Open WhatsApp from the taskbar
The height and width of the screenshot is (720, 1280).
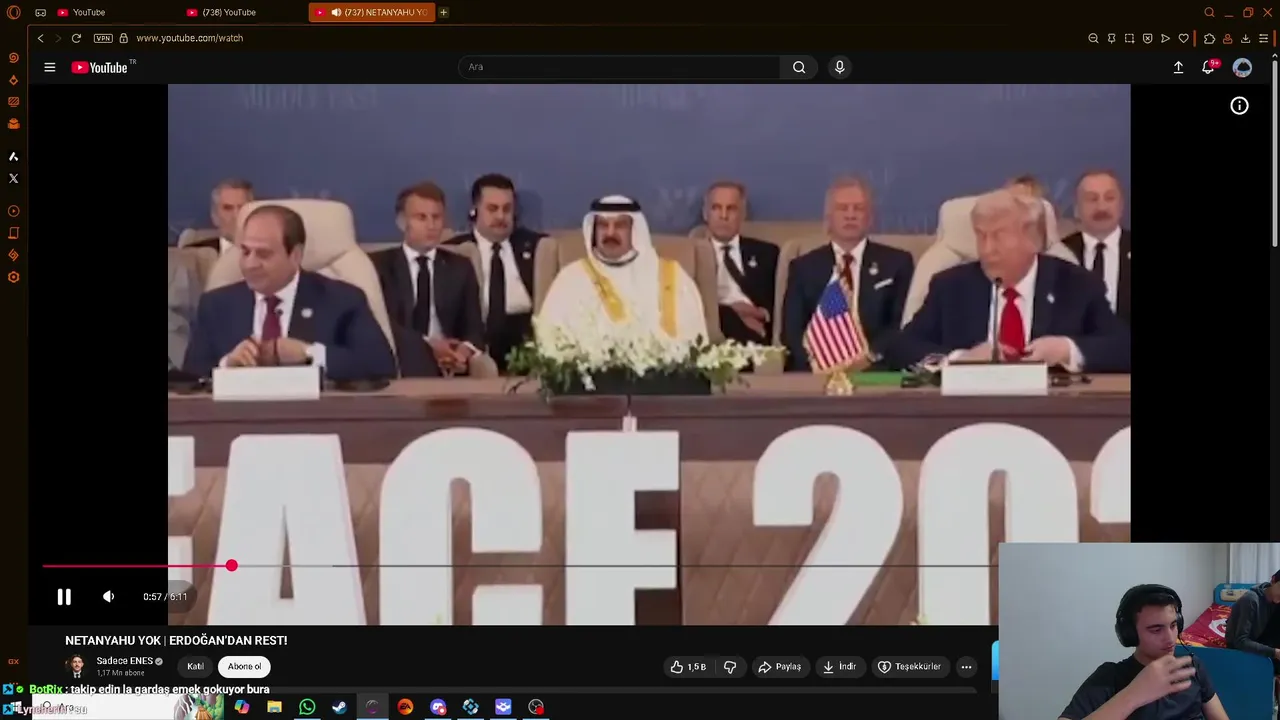[307, 707]
